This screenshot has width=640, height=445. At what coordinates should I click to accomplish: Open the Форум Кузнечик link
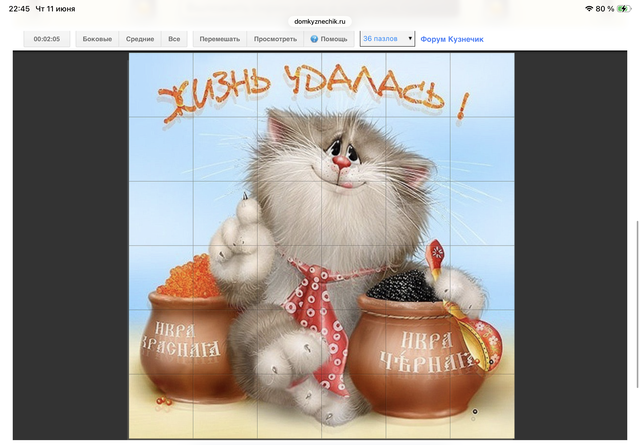click(452, 39)
